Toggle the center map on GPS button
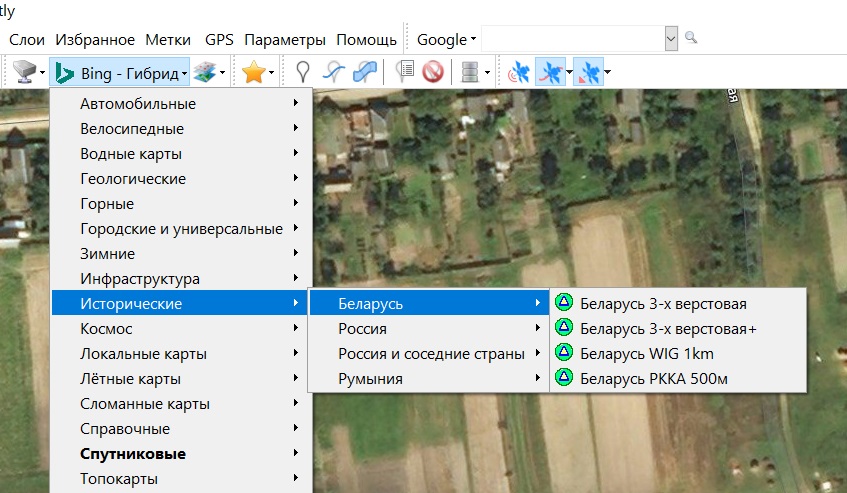The image size is (847, 493). click(x=587, y=72)
